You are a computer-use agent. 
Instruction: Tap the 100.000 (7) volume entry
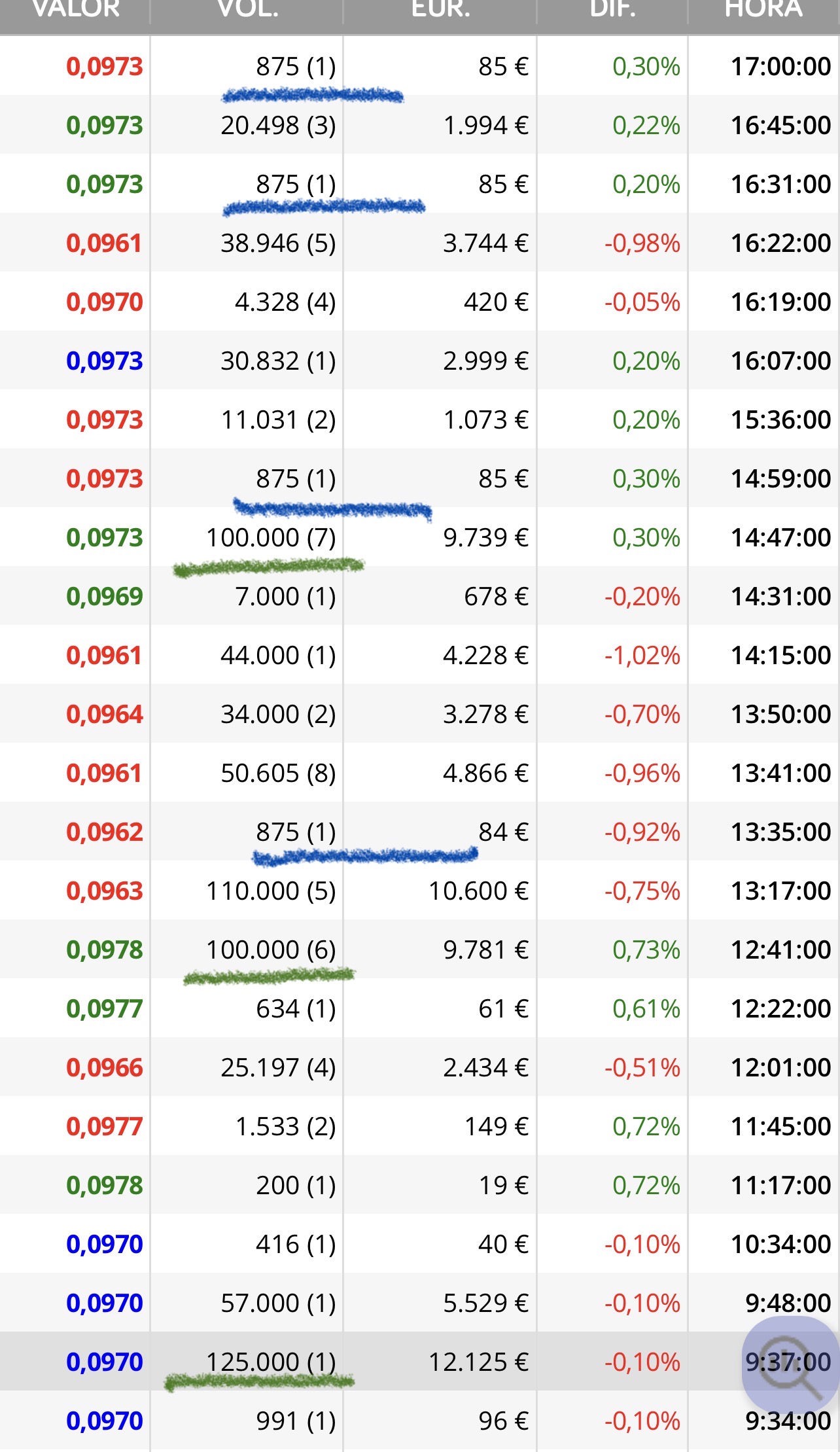(271, 538)
